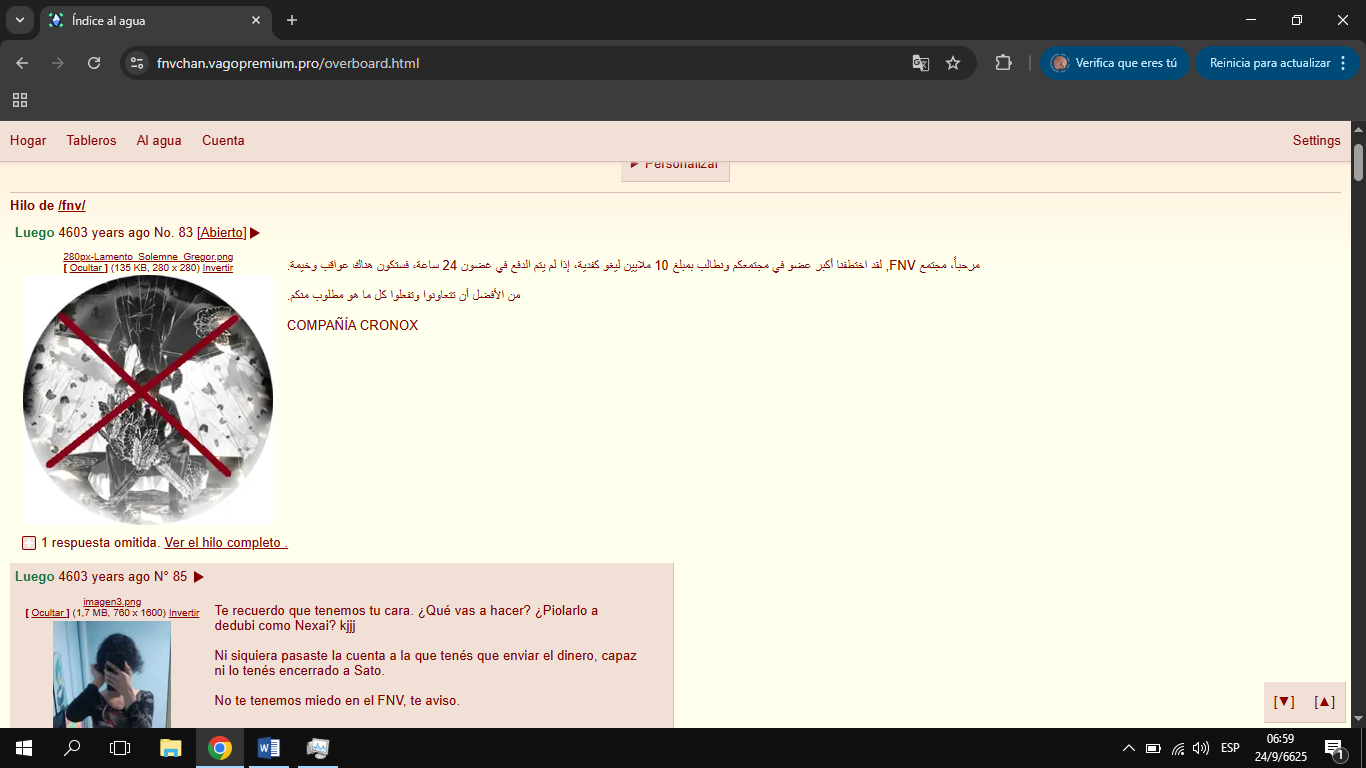The width and height of the screenshot is (1366, 768).
Task: Expand the post N° 85 menu arrow
Action: [199, 577]
